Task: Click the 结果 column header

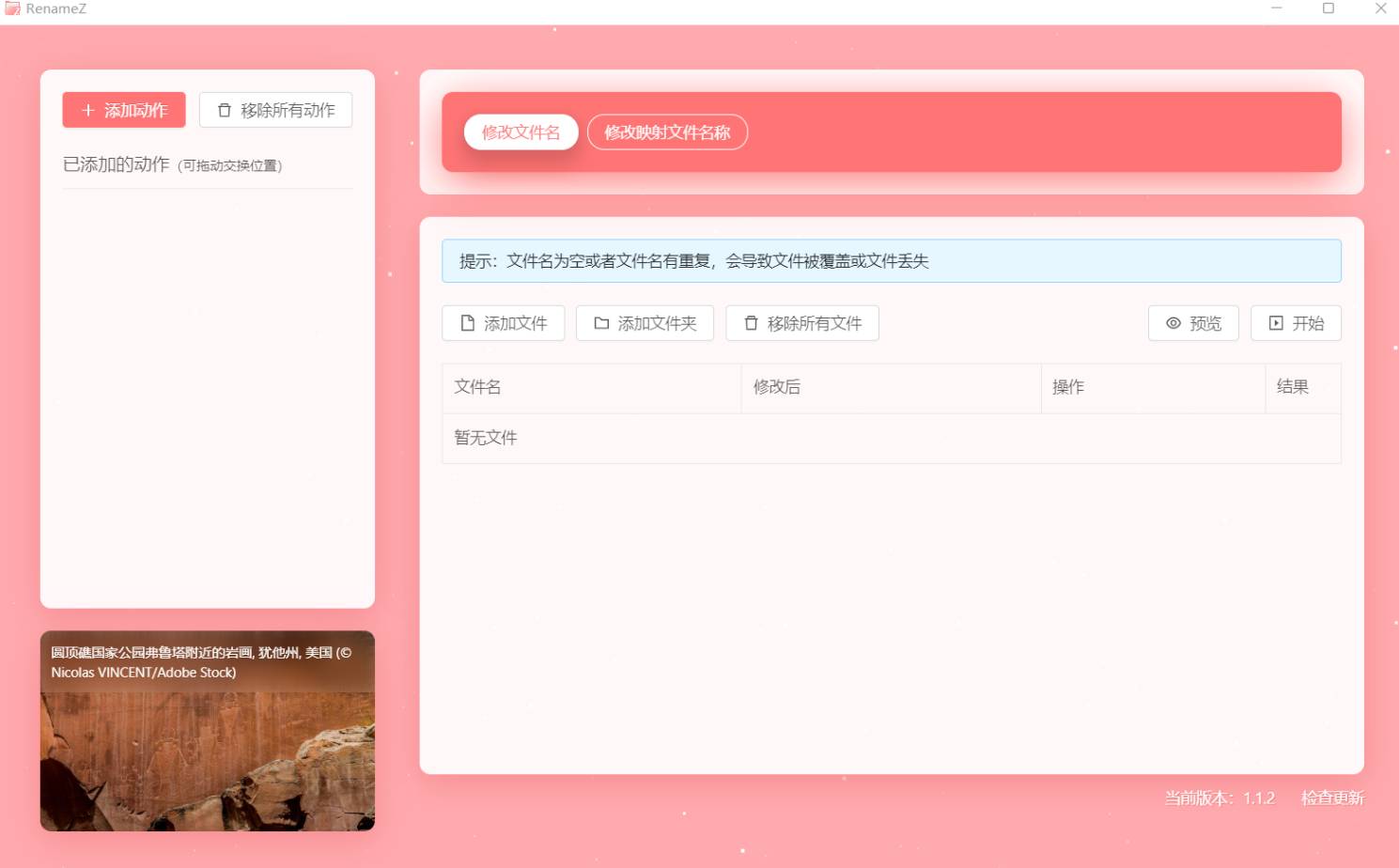Action: pos(1292,386)
